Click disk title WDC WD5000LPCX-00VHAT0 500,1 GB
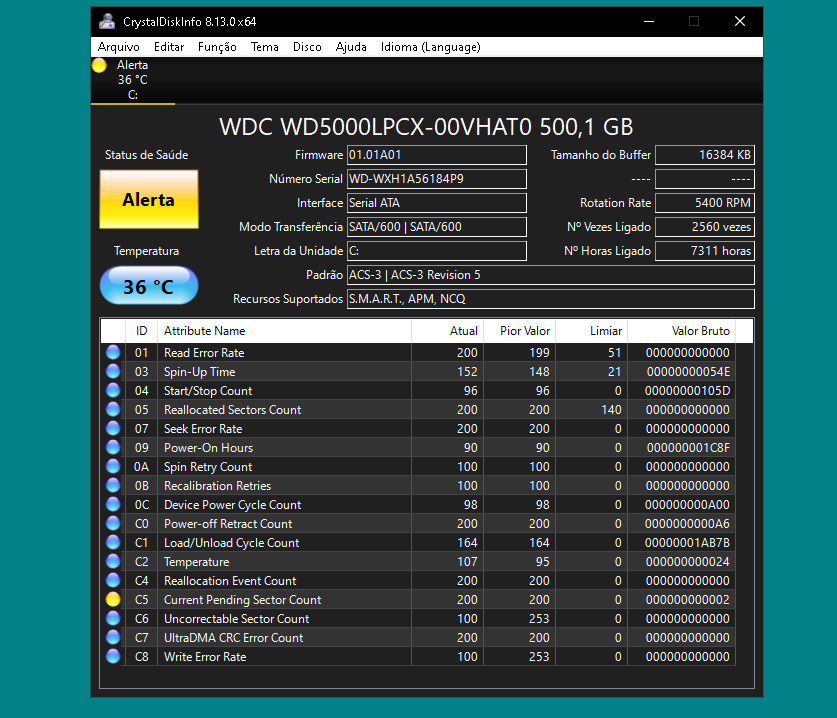837x718 pixels. (426, 127)
